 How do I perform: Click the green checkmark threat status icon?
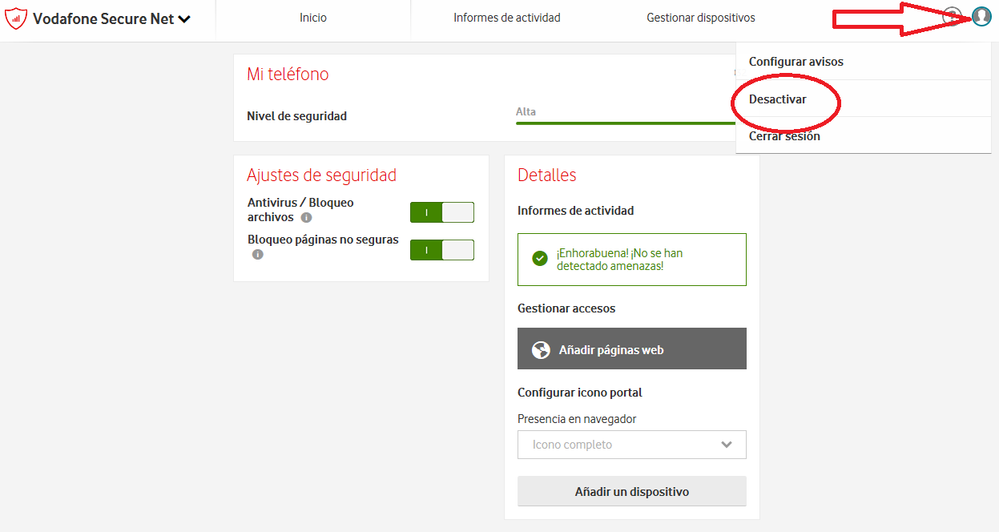540,258
